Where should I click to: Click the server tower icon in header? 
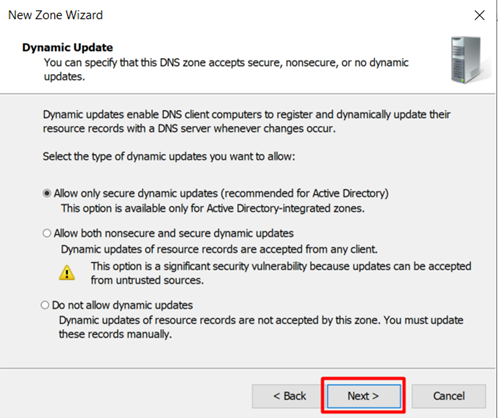pyautogui.click(x=470, y=60)
